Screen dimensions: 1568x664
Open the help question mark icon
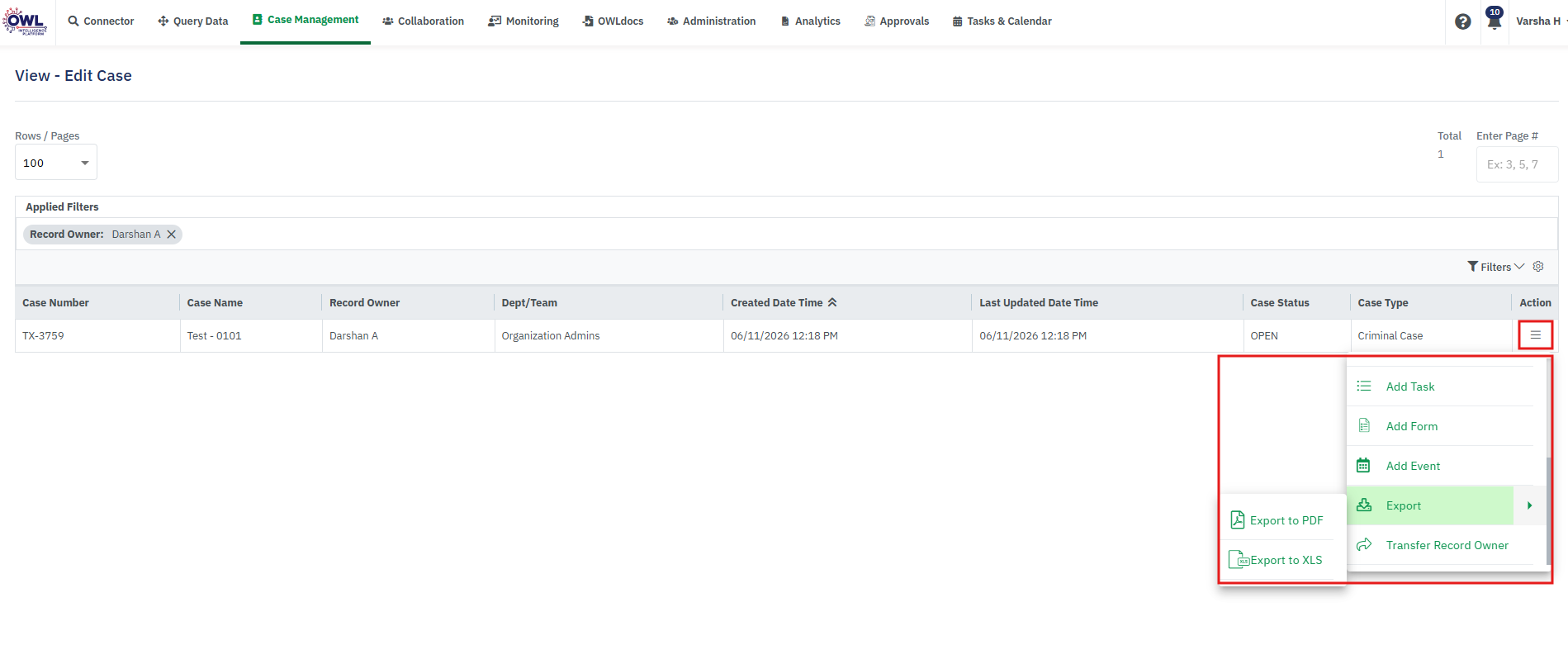click(1462, 22)
